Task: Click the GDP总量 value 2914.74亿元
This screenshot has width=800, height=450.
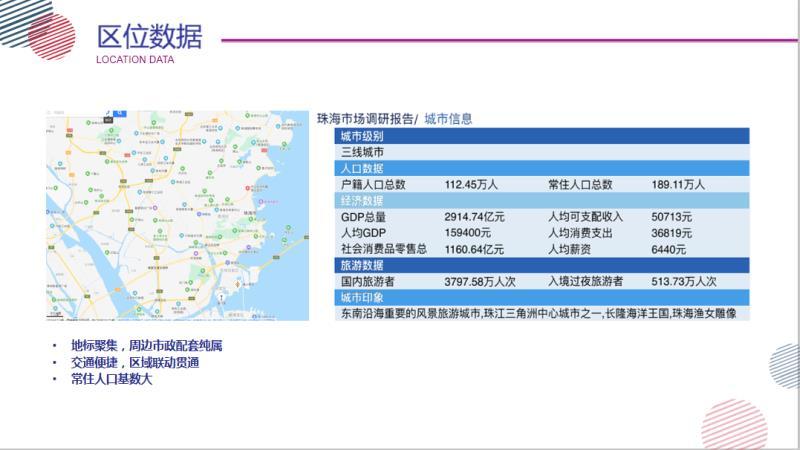Action: click(x=474, y=217)
